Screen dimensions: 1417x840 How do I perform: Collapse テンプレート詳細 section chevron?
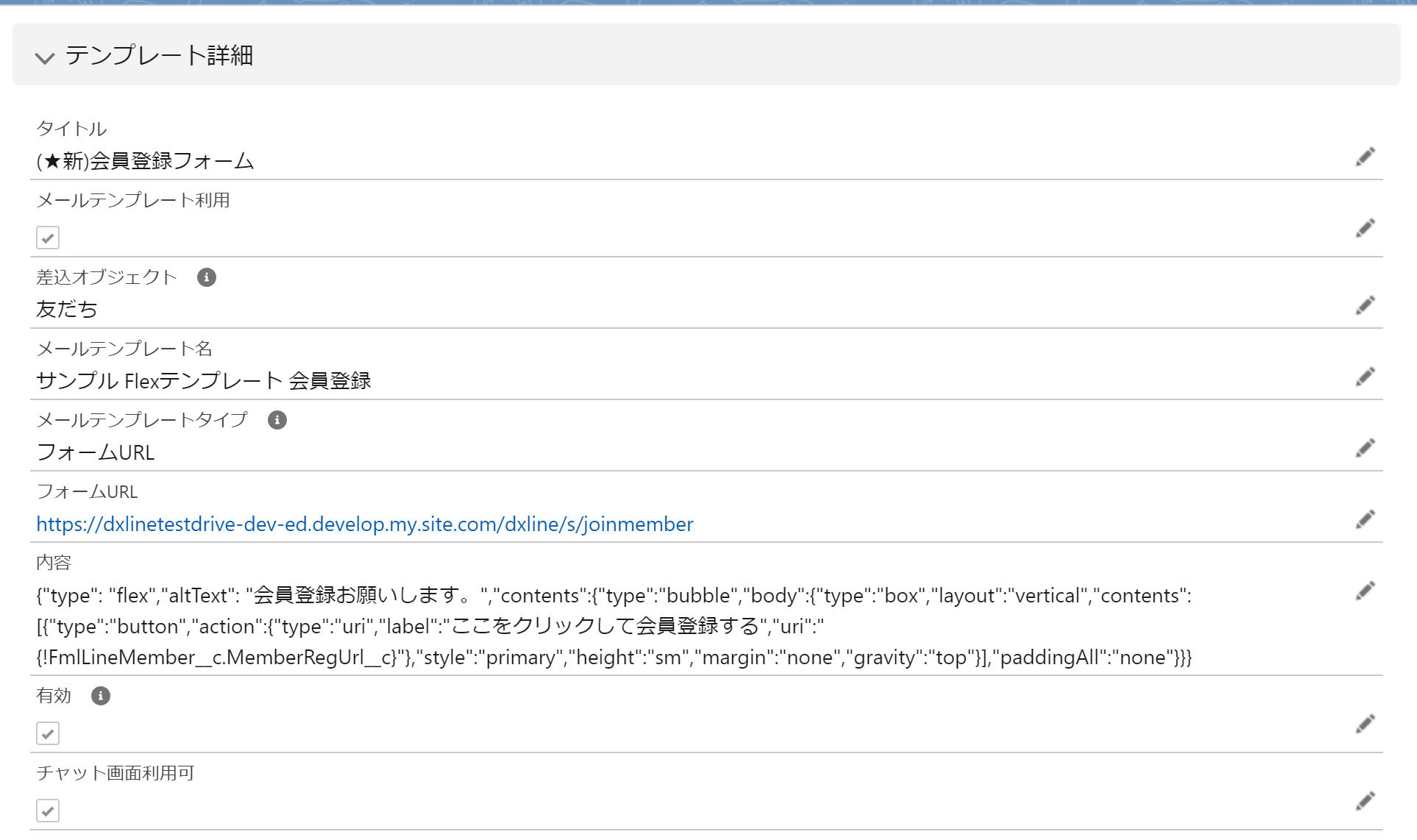pyautogui.click(x=45, y=57)
